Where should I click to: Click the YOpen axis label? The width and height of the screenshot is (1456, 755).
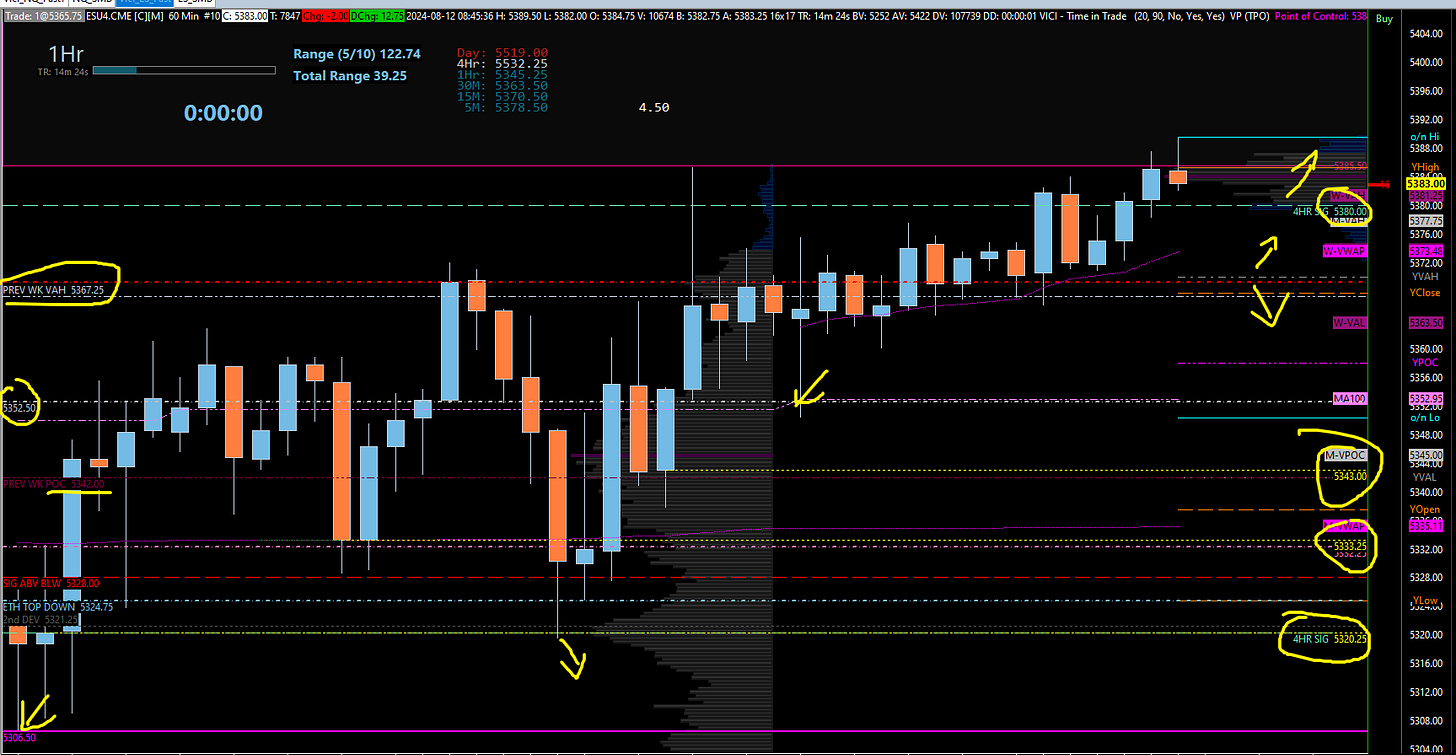pos(1425,509)
